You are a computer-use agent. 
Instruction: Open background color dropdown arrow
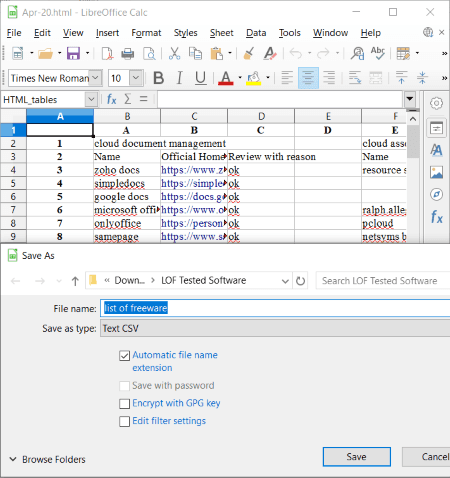268,78
